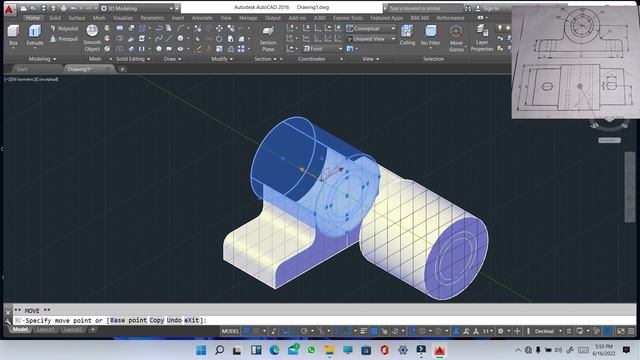Open Layer Properties manager

(482, 38)
